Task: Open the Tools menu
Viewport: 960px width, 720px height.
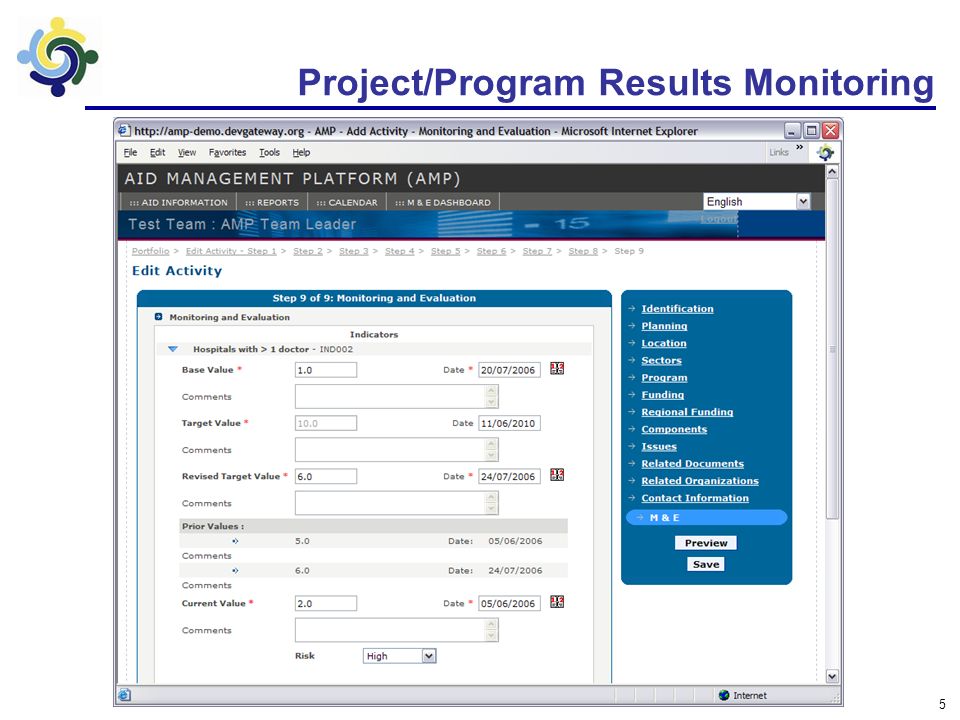Action: [x=269, y=152]
